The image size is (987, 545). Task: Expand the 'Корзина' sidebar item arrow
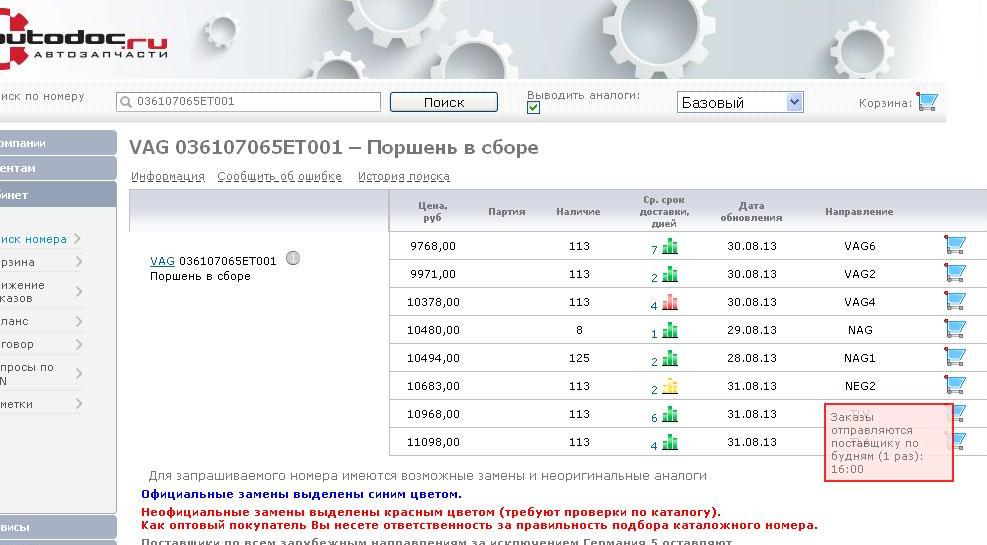point(78,262)
